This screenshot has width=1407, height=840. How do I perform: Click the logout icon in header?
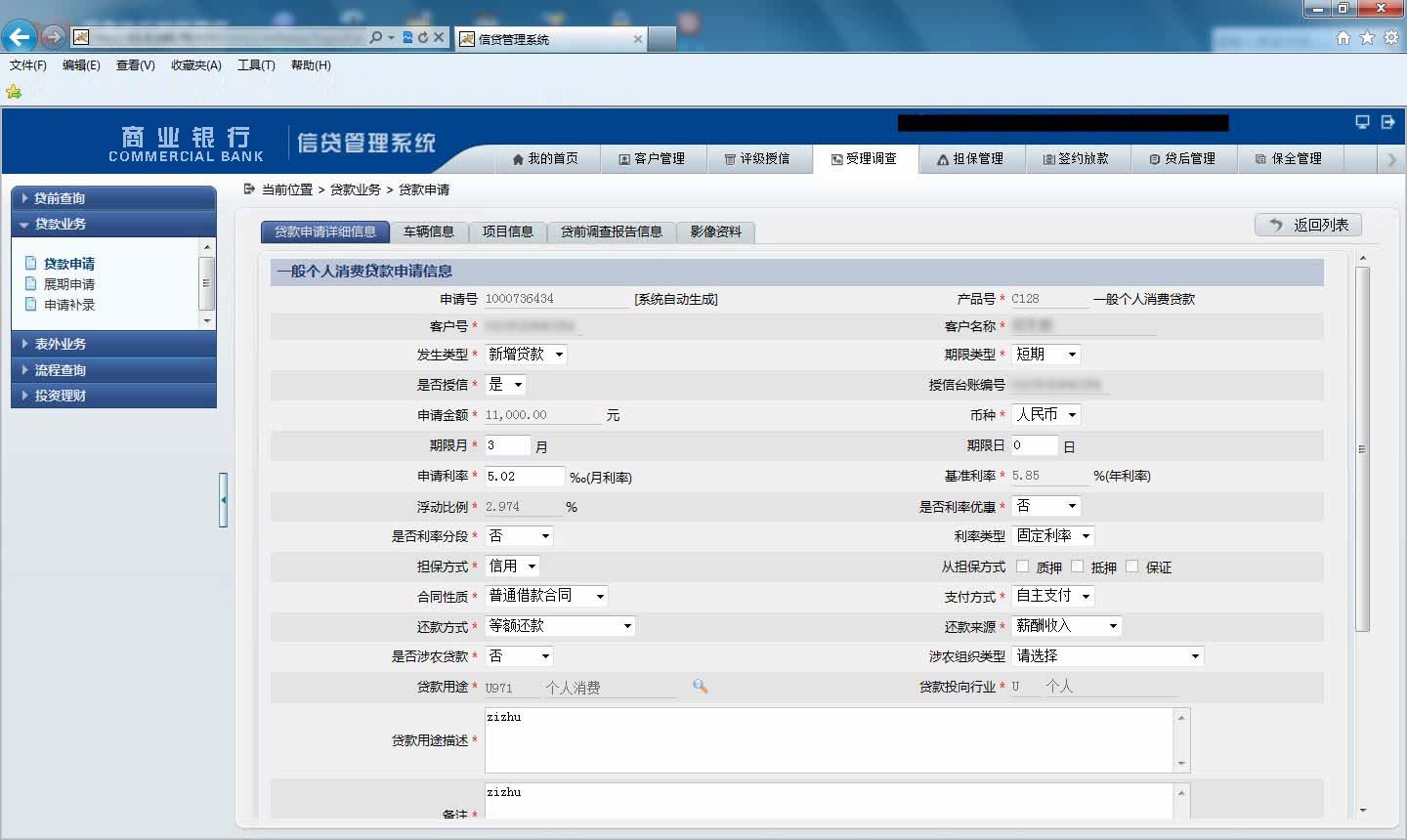tap(1387, 122)
